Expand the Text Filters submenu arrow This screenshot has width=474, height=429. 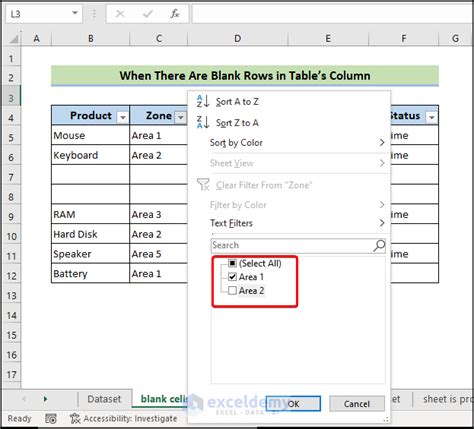pos(382,223)
